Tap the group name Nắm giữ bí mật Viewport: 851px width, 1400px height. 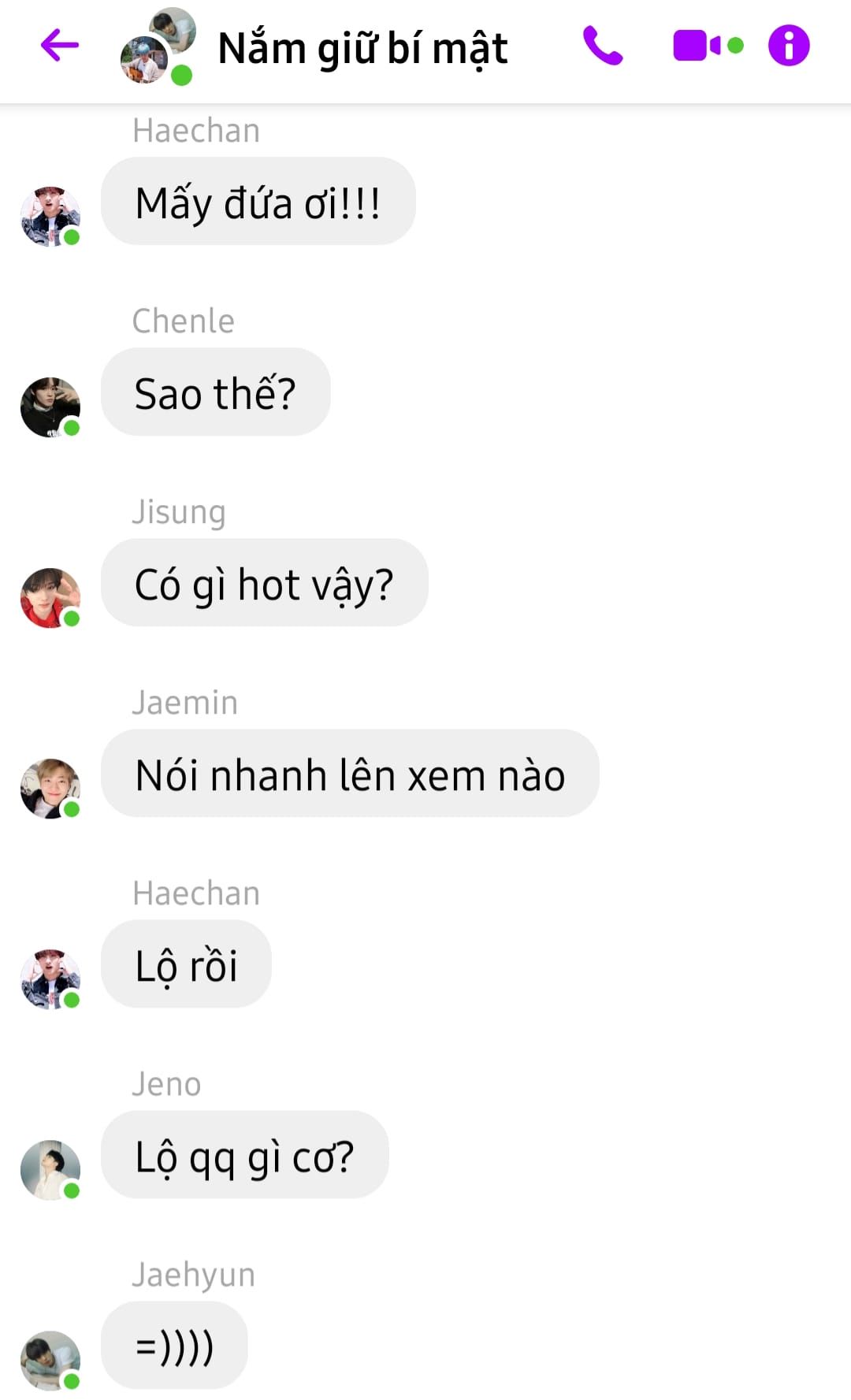pyautogui.click(x=362, y=48)
